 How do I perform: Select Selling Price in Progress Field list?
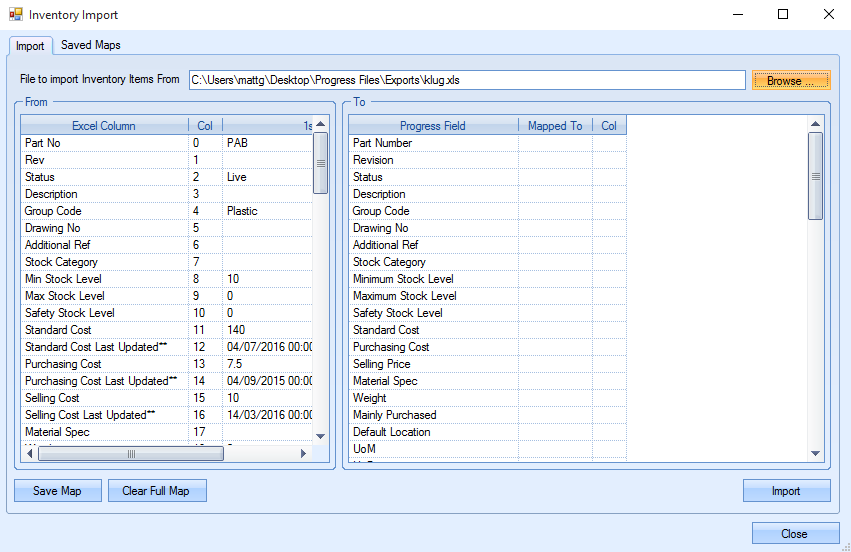click(x=432, y=364)
